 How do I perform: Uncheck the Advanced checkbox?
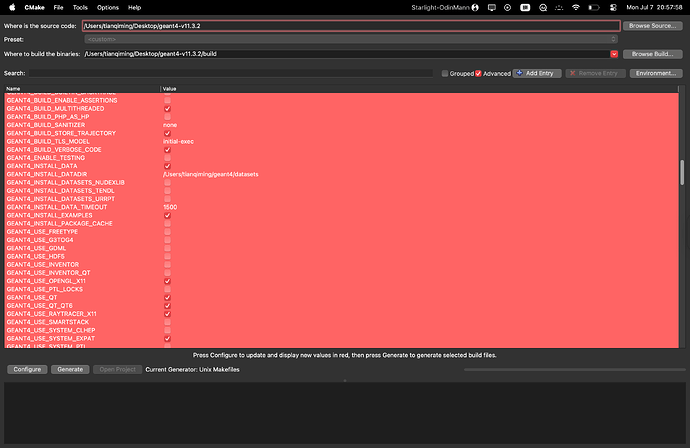(x=478, y=73)
